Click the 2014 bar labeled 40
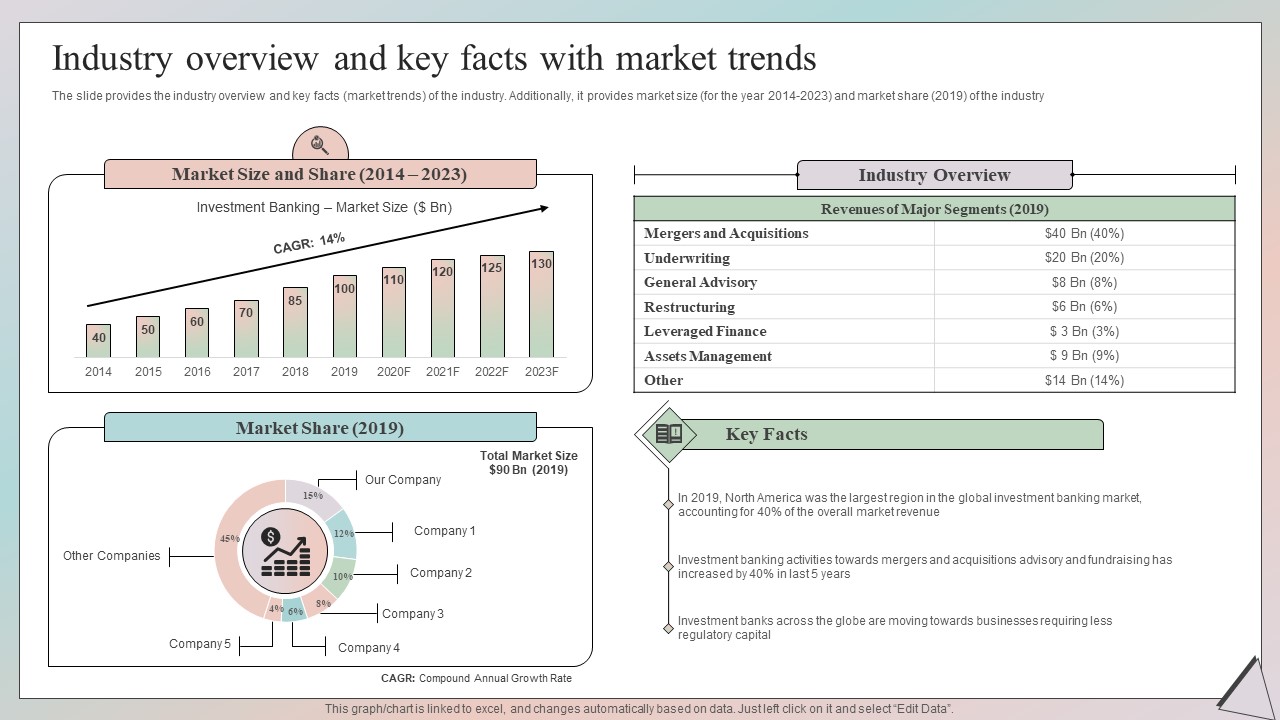Viewport: 1280px width, 720px height. point(98,340)
